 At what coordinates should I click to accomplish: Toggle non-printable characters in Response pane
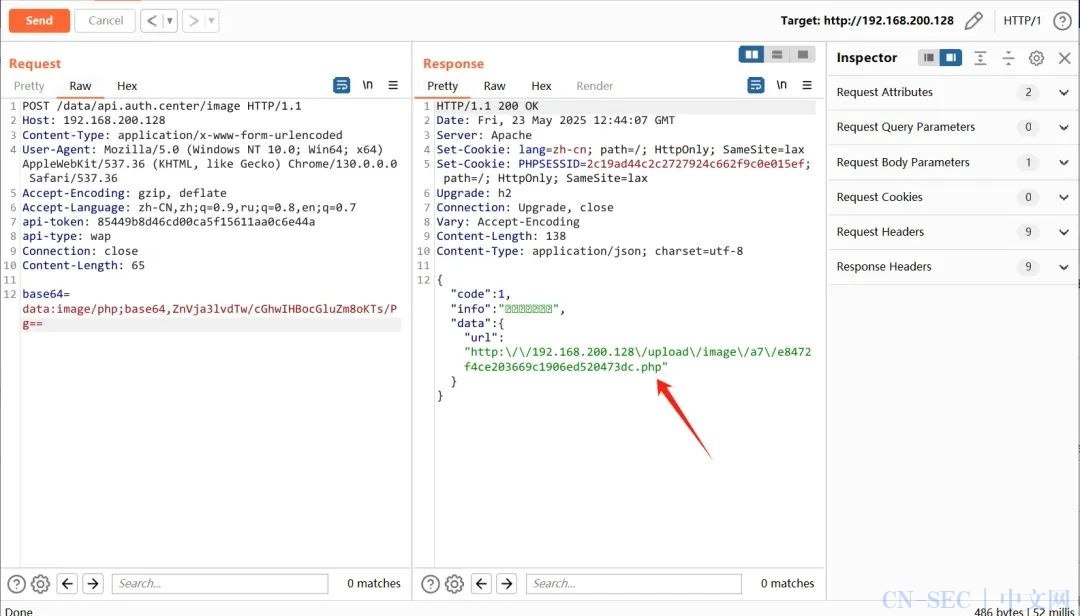[x=782, y=85]
